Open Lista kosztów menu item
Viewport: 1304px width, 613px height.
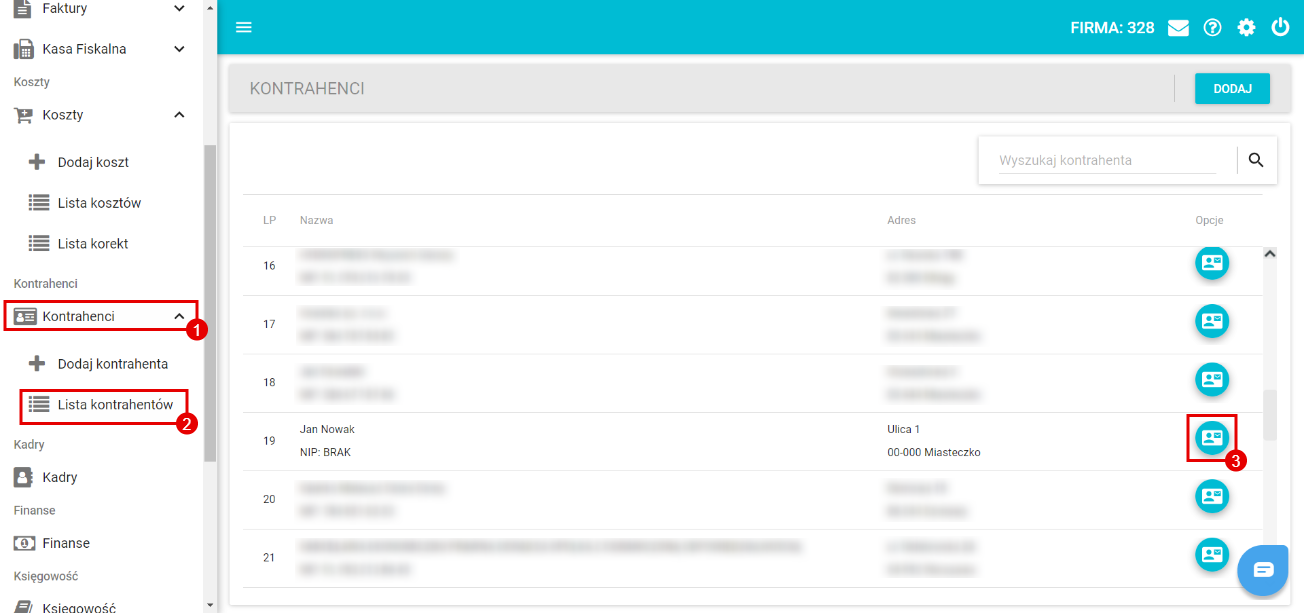click(x=101, y=203)
